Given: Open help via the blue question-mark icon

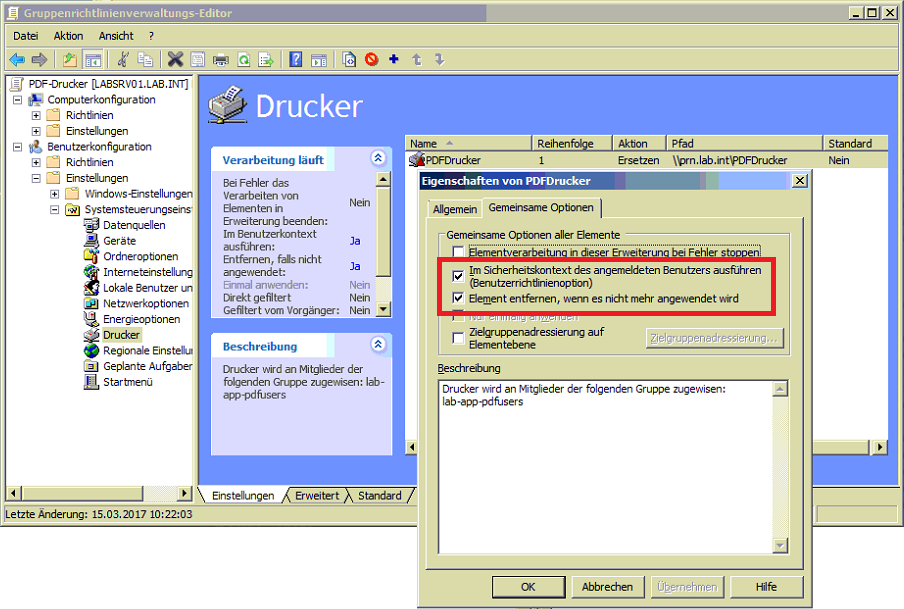Looking at the screenshot, I should click(x=296, y=60).
